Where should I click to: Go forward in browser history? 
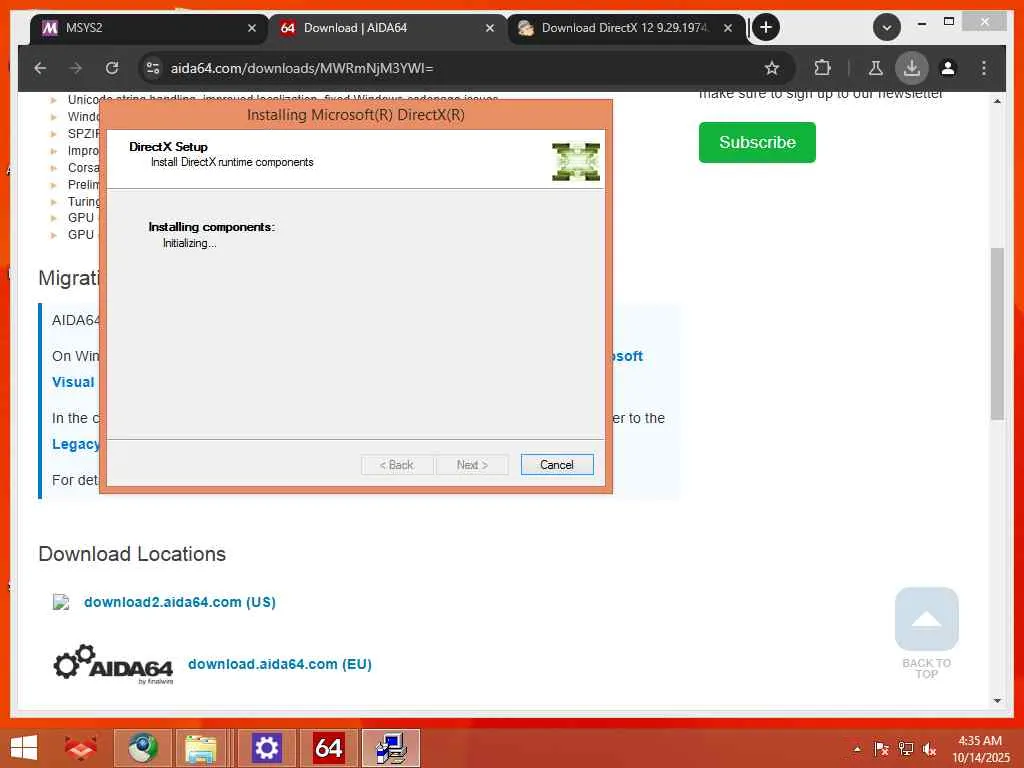tap(76, 68)
